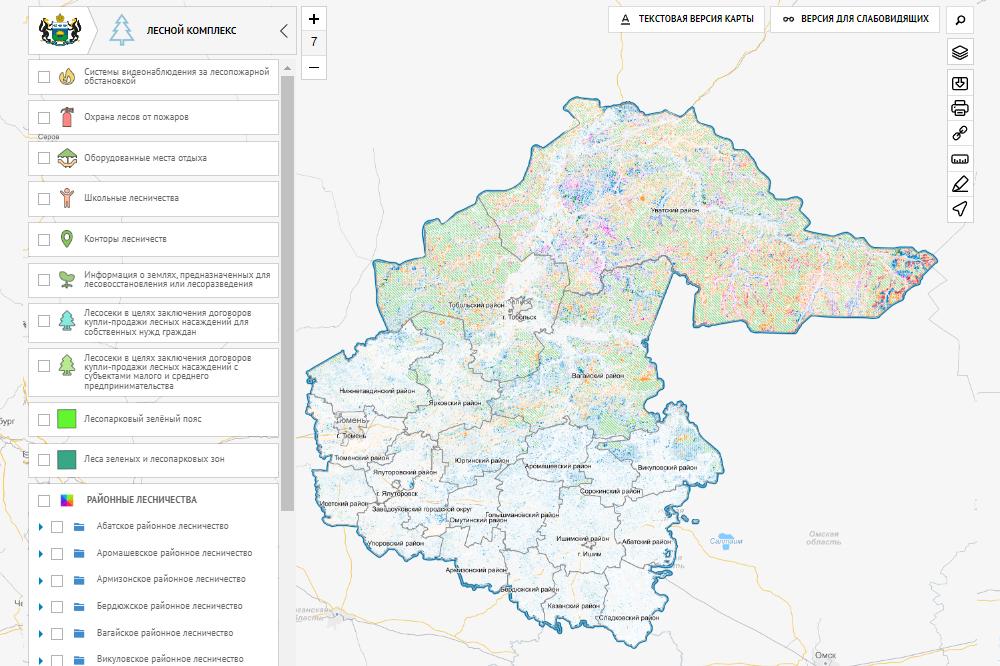Click the Ишимский район map label

click(583, 539)
